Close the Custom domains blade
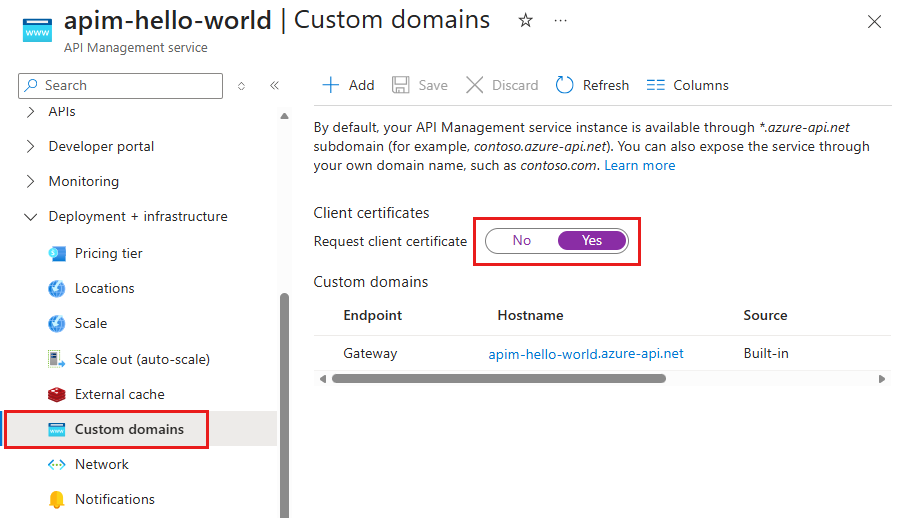914x518 pixels. tap(874, 22)
